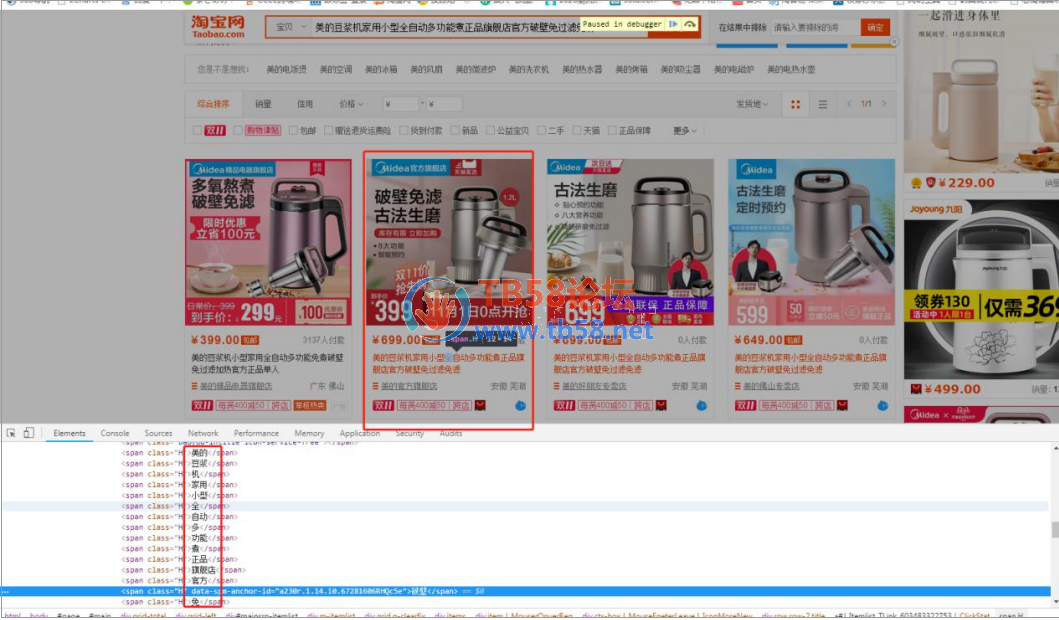This screenshot has width=1059, height=620.
Task: Open the Console tab in DevTools
Action: pyautogui.click(x=115, y=433)
